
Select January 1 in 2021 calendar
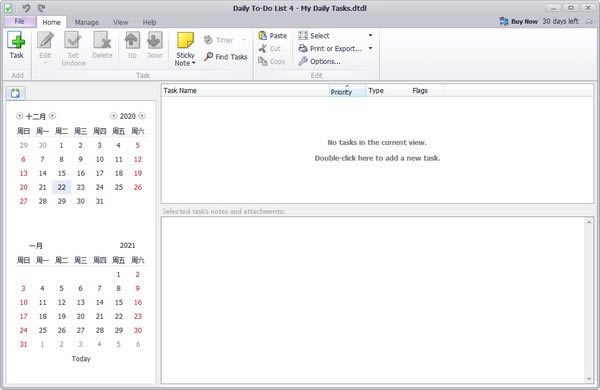point(118,274)
